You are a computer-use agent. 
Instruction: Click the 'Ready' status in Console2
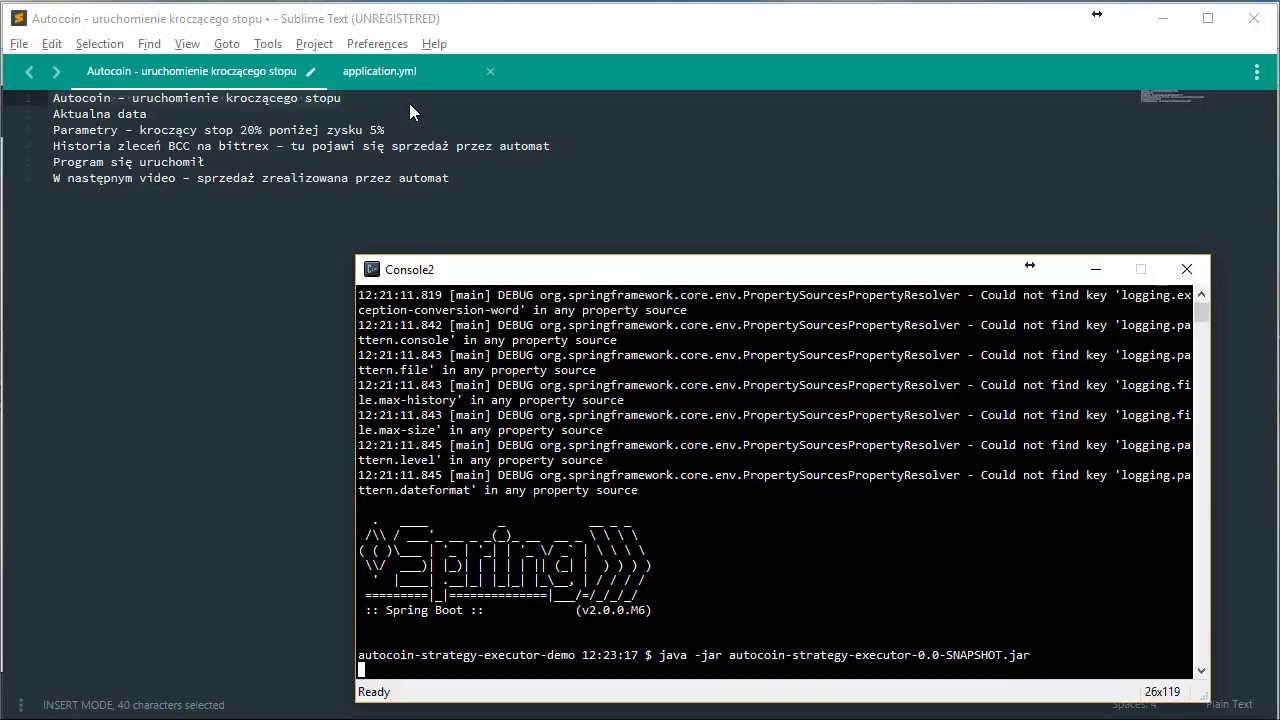coord(374,692)
